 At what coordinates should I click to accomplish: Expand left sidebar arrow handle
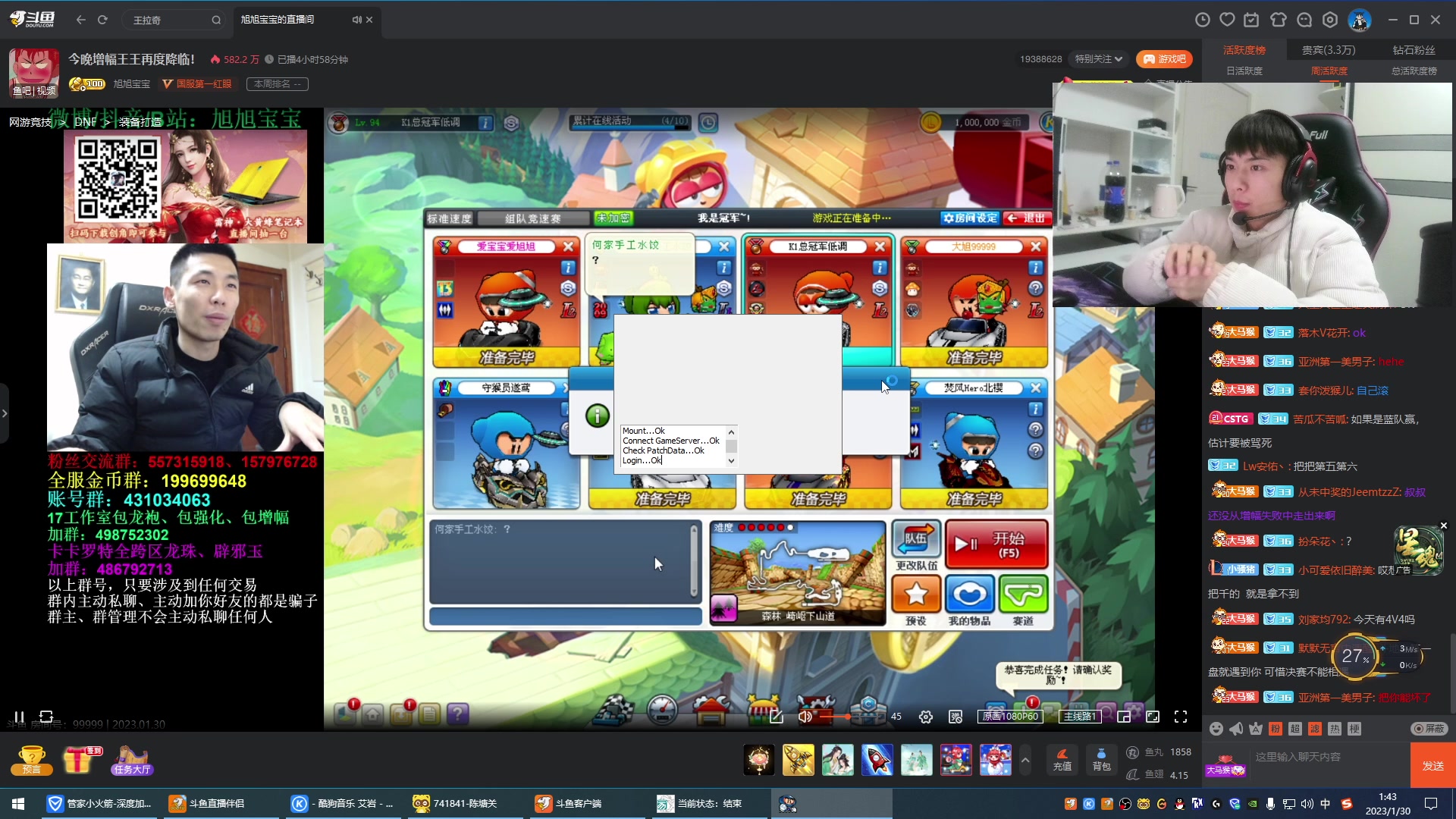[x=5, y=413]
